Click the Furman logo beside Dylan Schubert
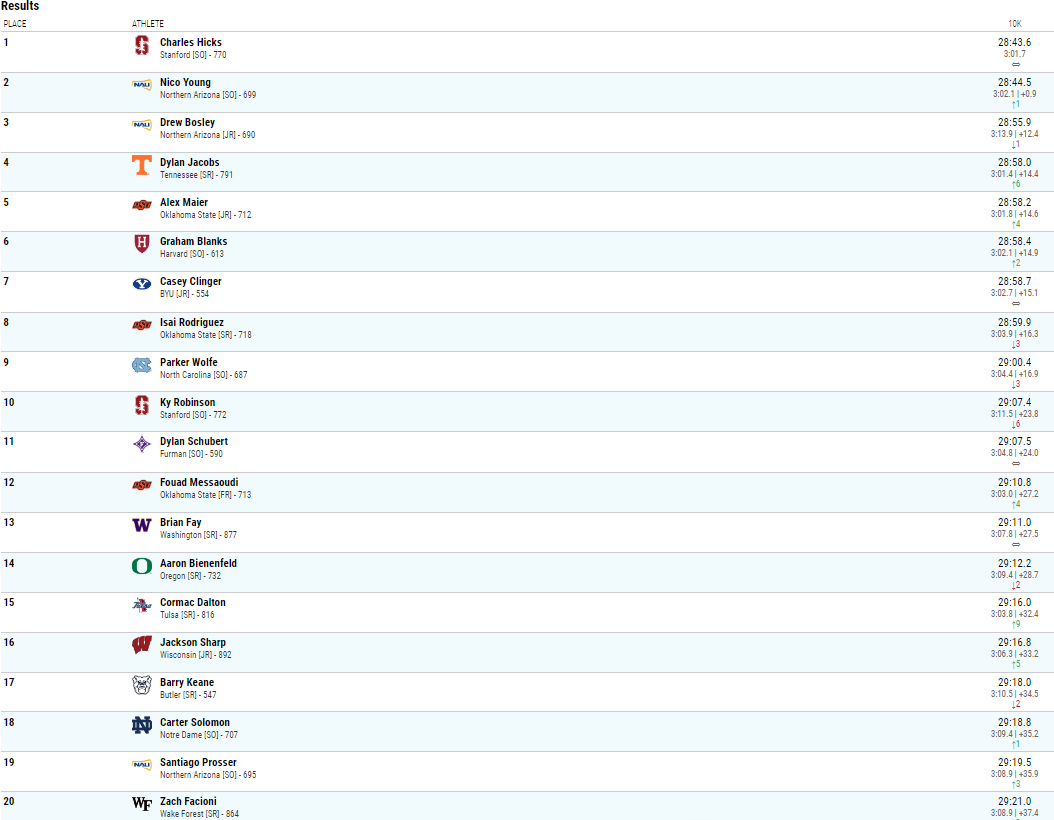Screen dimensions: 1054x820 click(x=142, y=444)
